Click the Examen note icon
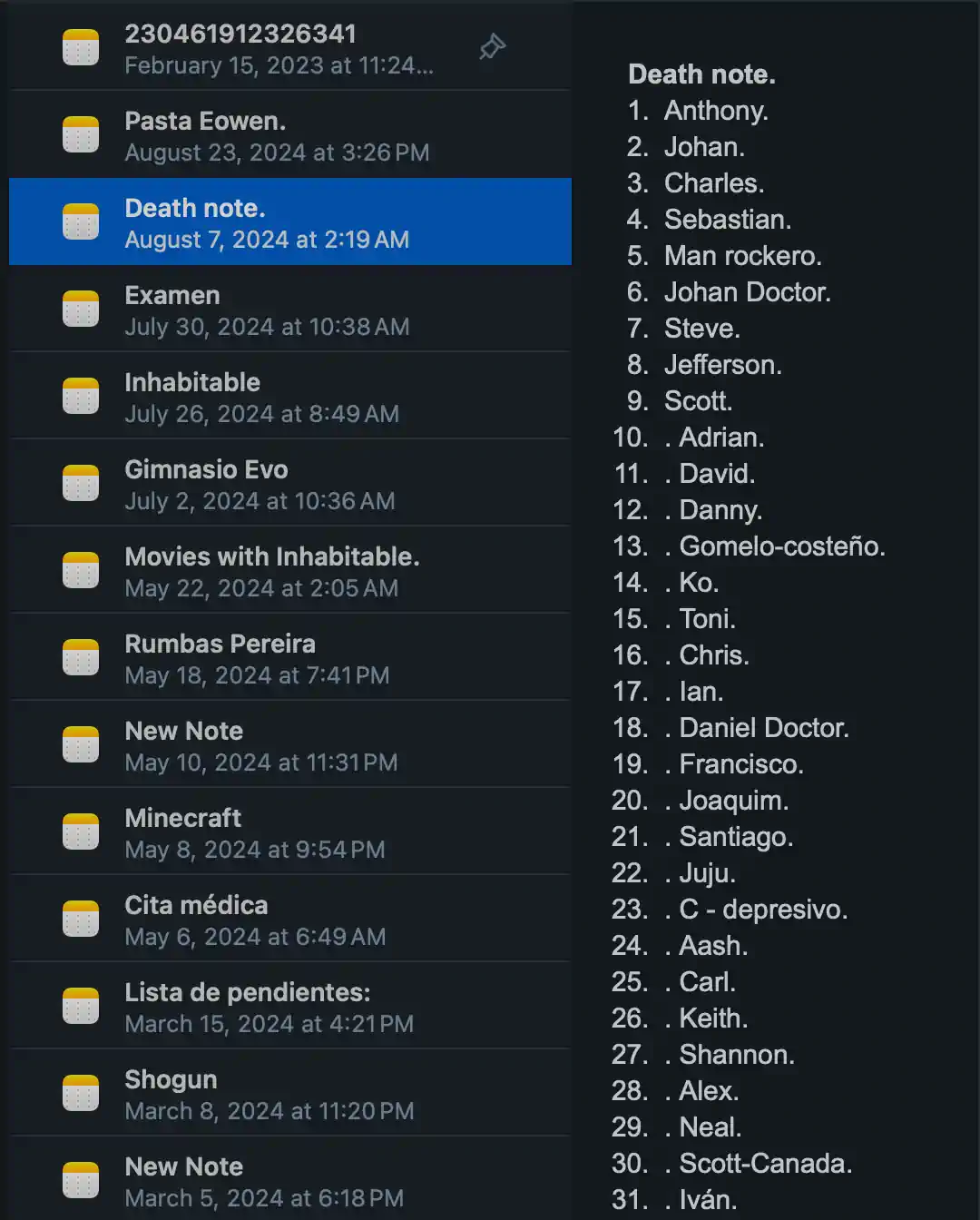Viewport: 980px width, 1220px height. pos(81,309)
